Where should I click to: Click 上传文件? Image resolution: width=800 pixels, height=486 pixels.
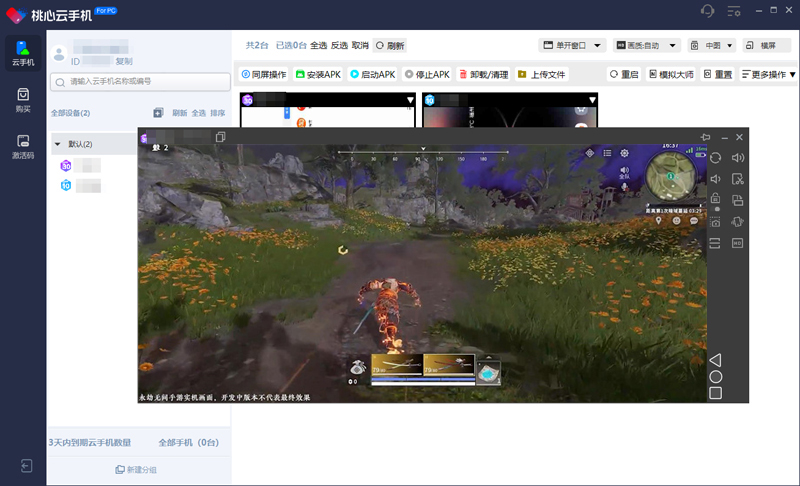(x=542, y=74)
